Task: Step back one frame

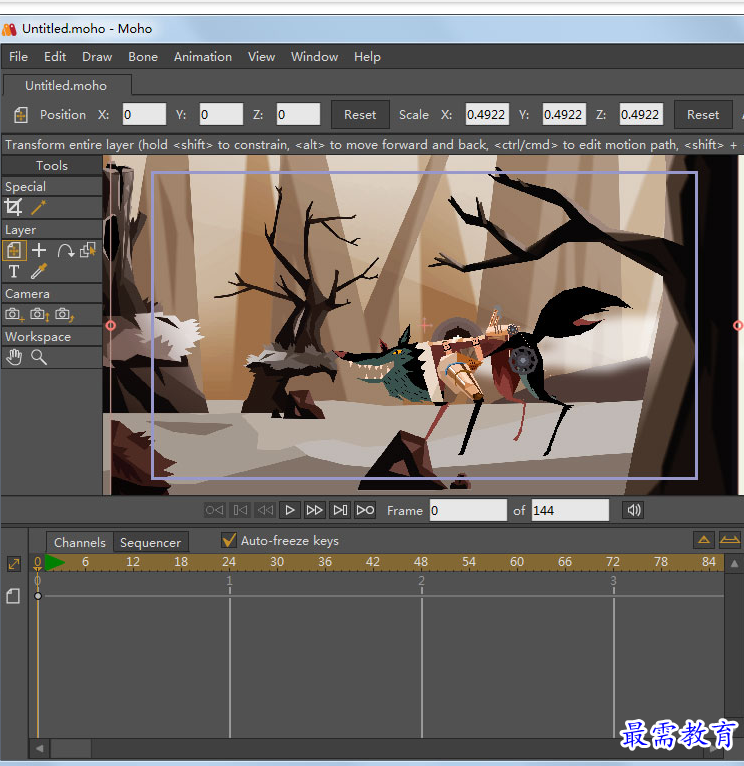Action: [240, 511]
